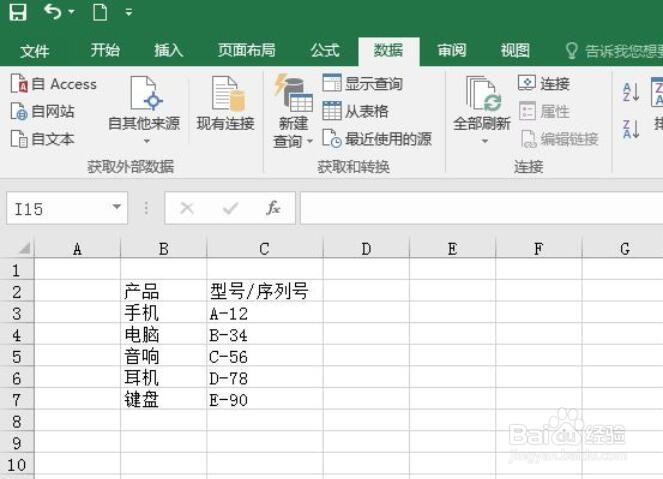Switch to the 插入 tab

click(168, 50)
